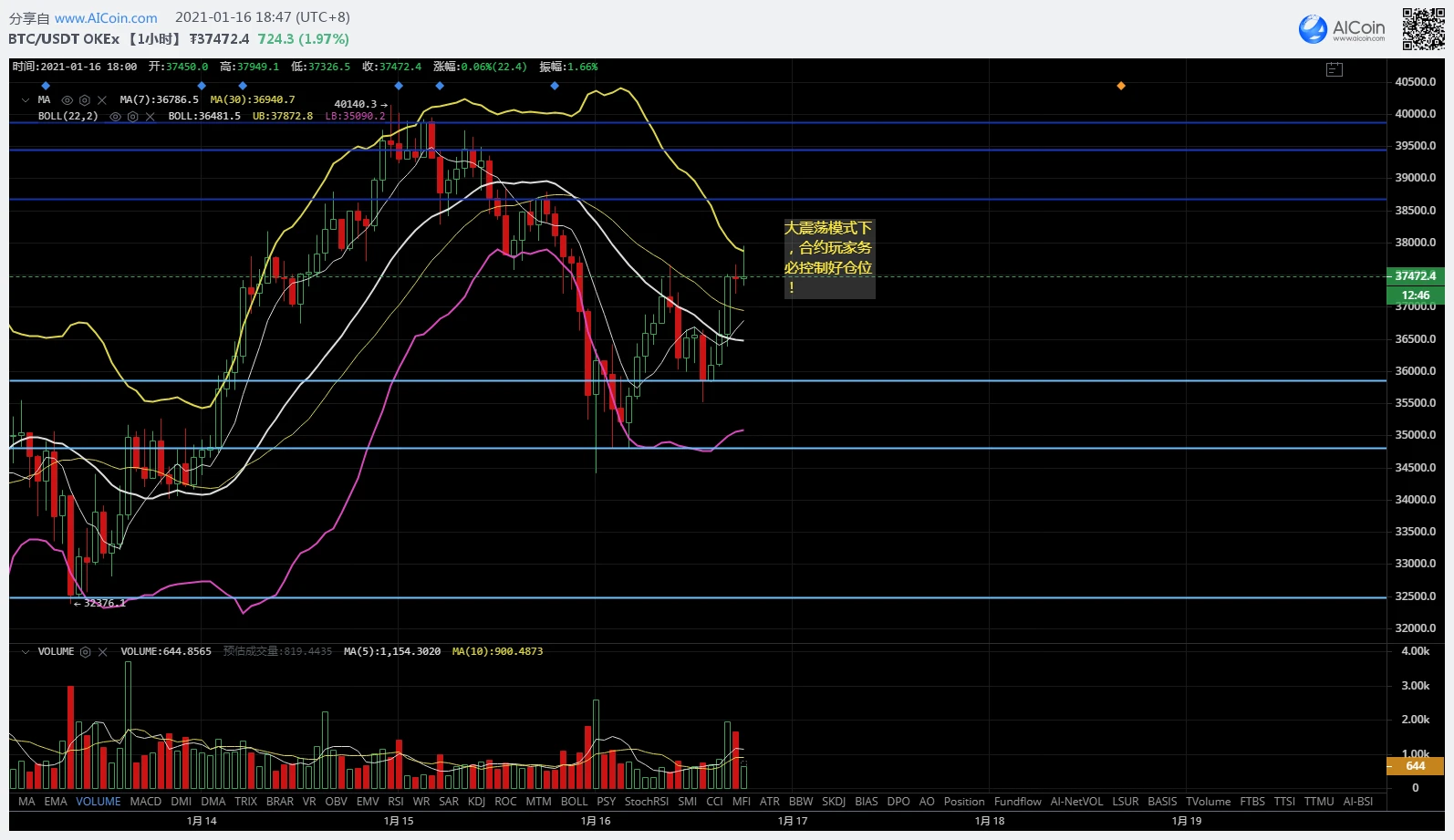The height and width of the screenshot is (840, 1454).
Task: Collapse the VOLUME panel legend chevron
Action: click(x=26, y=652)
